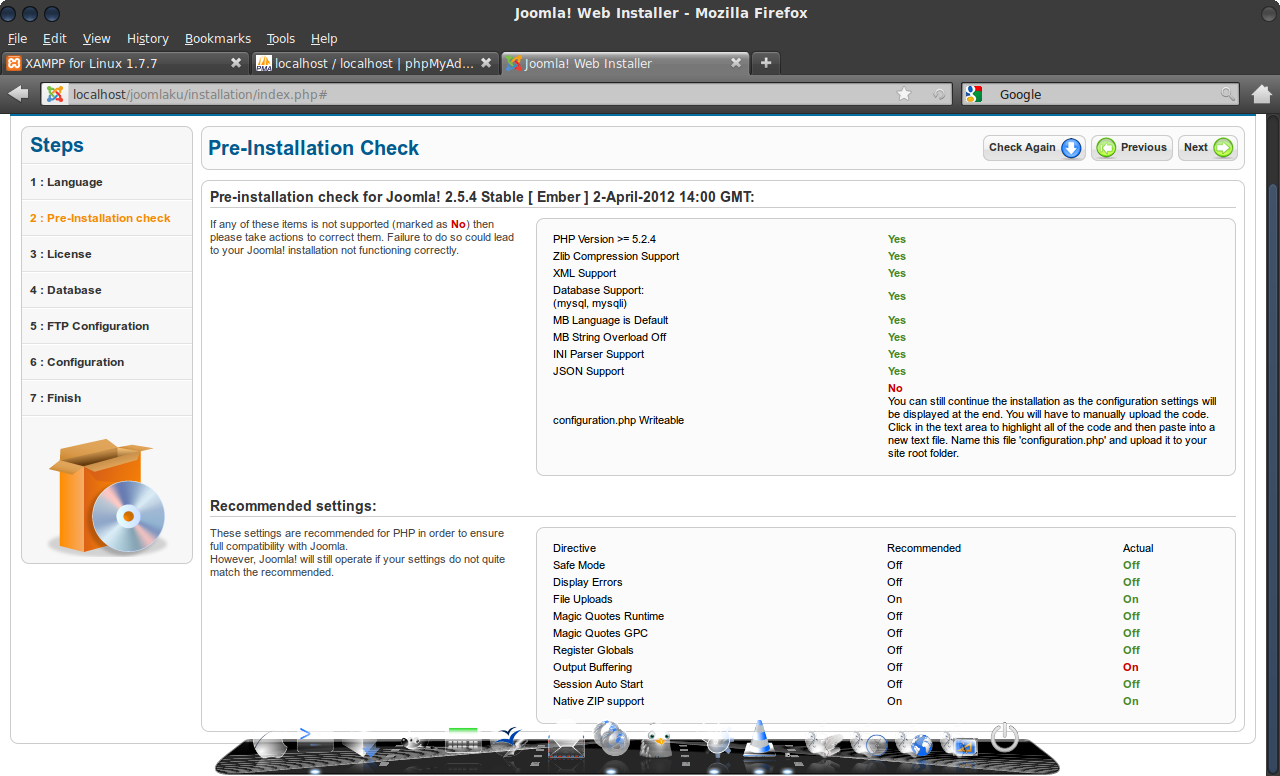The image size is (1280, 776).
Task: Open the keyboard icon in the dock
Action: [463, 741]
